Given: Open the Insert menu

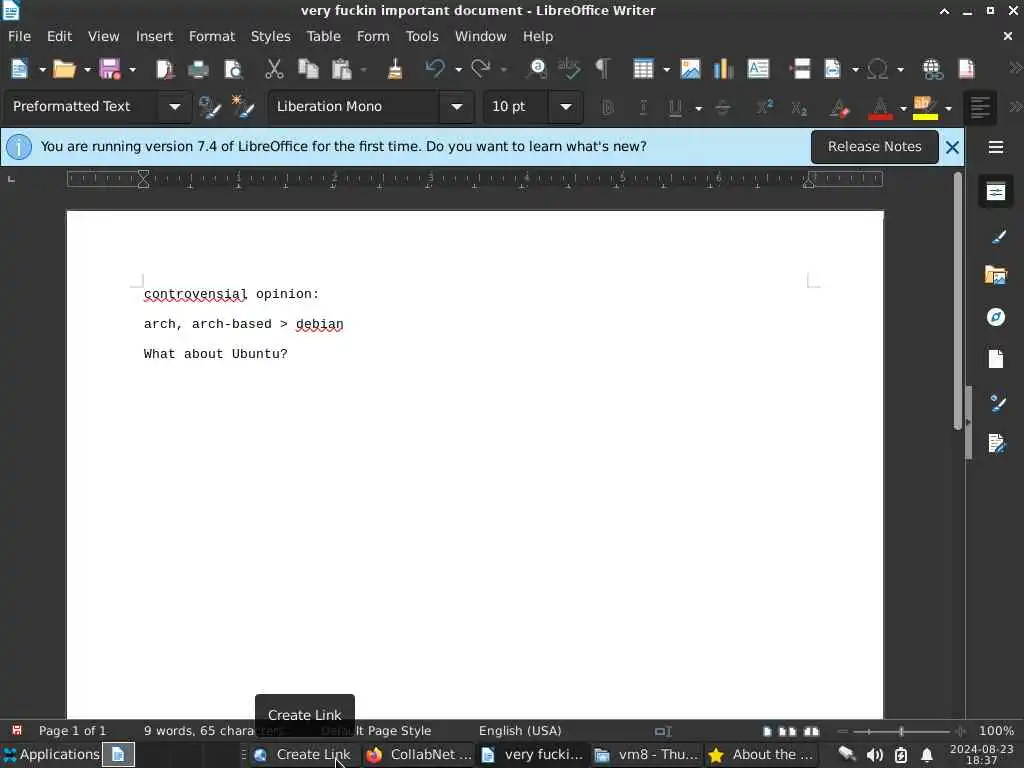Looking at the screenshot, I should pyautogui.click(x=154, y=37).
